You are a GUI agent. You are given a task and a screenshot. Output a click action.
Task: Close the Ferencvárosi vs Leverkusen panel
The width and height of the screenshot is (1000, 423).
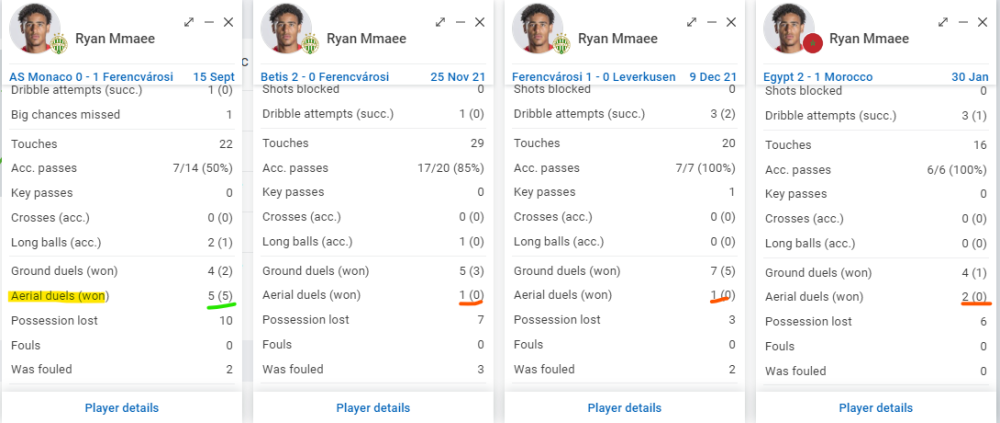[731, 22]
